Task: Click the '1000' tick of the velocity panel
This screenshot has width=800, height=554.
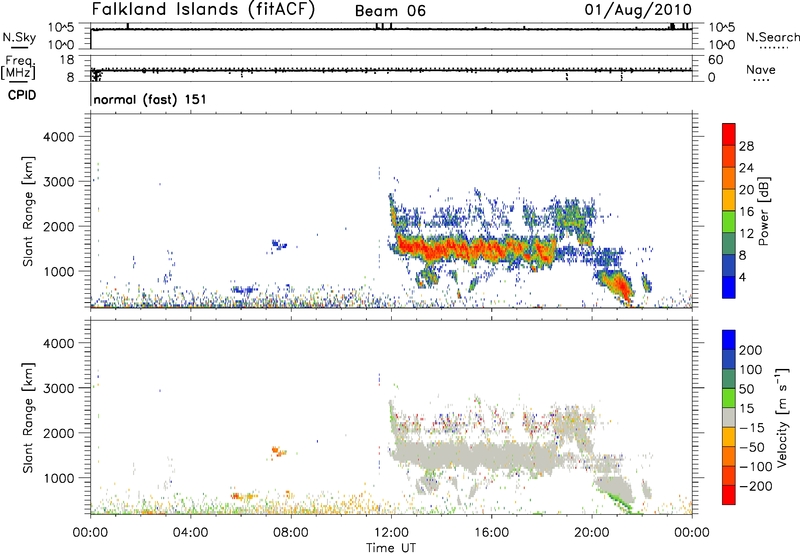Action: pos(59,478)
